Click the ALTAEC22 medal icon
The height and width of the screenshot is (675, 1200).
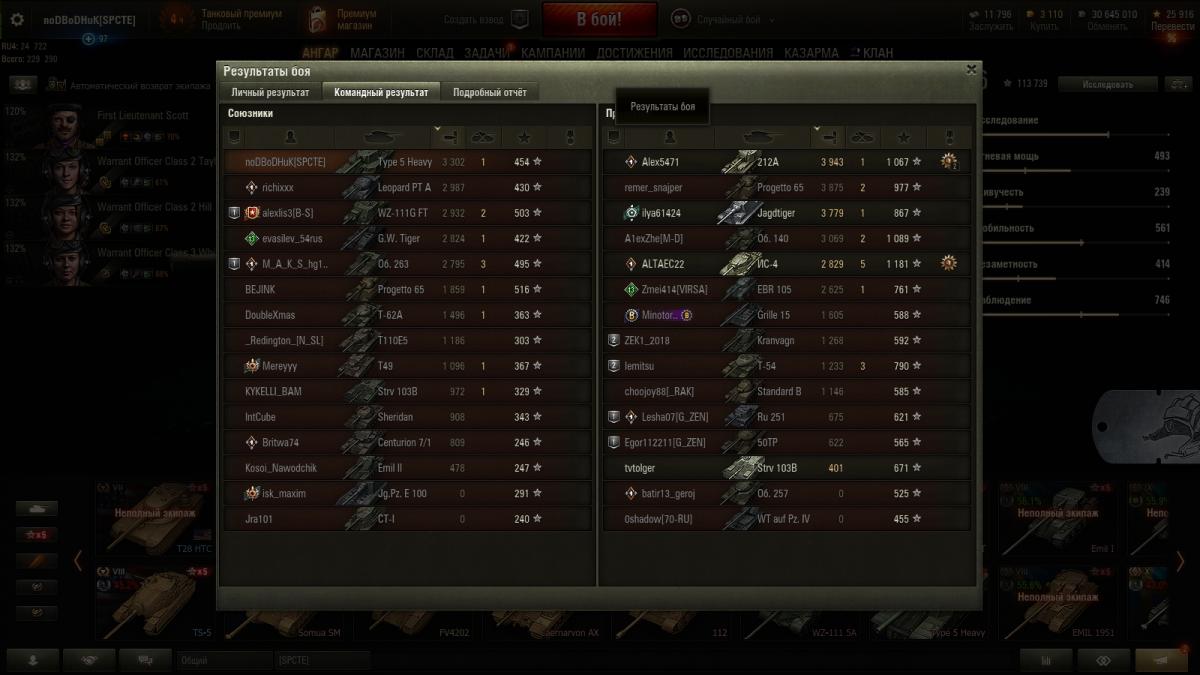pyautogui.click(x=949, y=263)
